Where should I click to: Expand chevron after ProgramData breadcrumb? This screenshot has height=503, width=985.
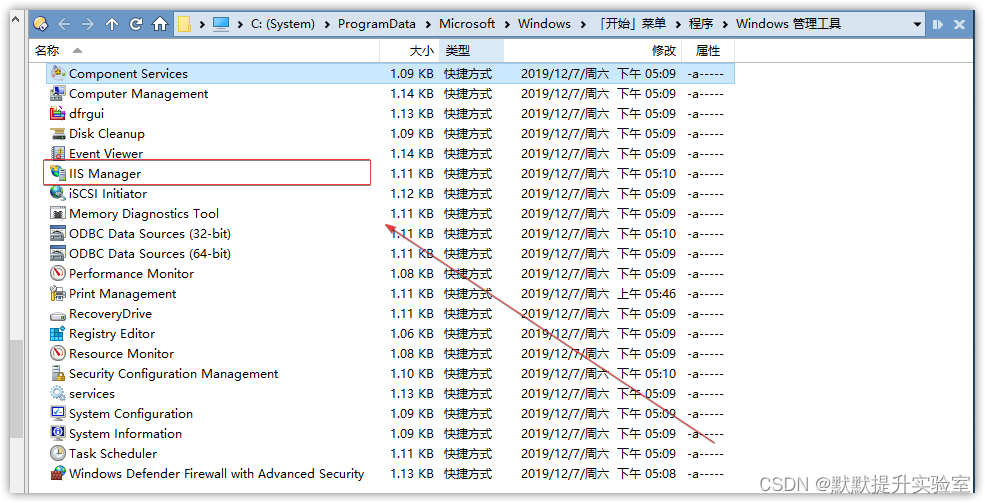(x=428, y=24)
